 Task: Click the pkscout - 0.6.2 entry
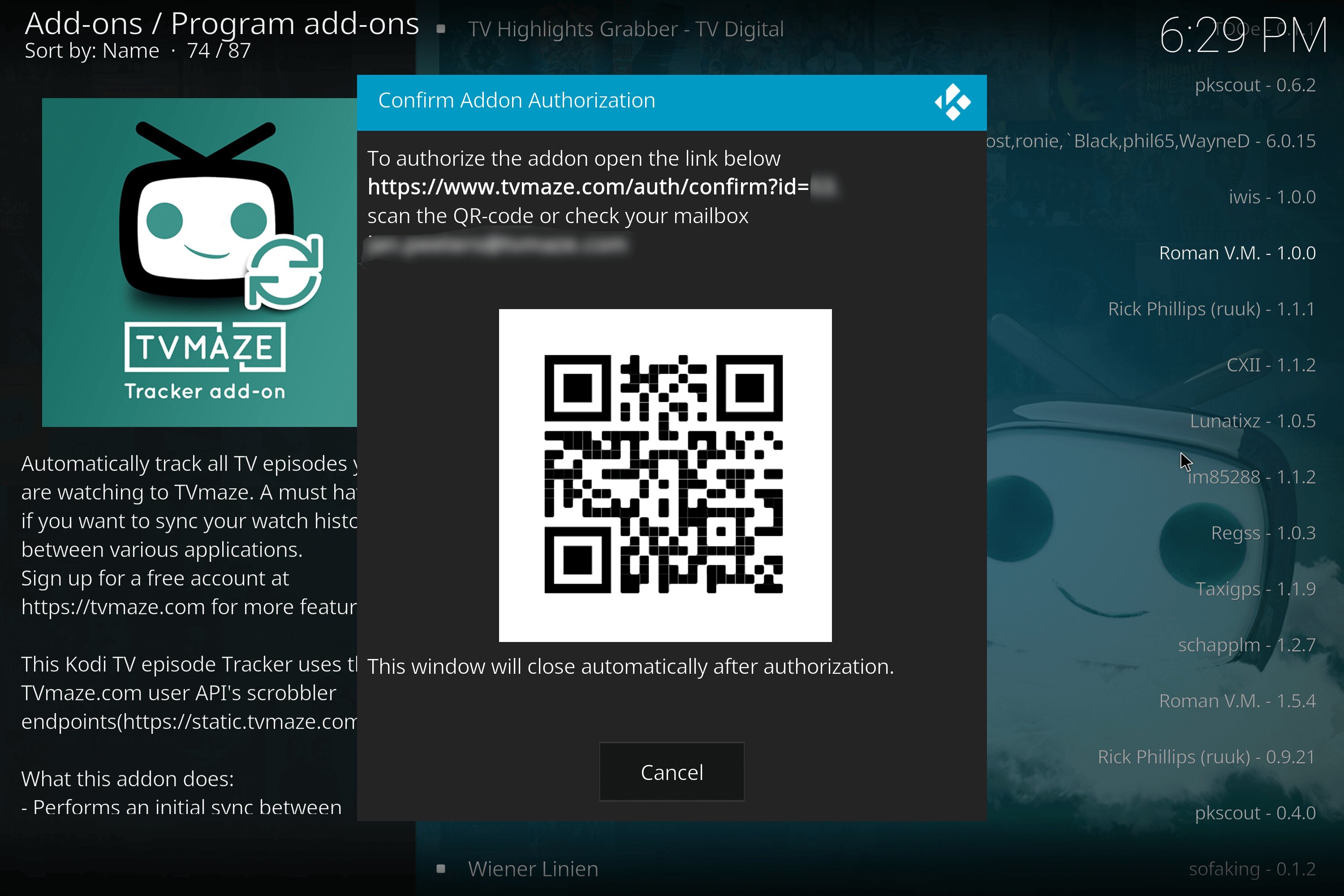tap(1255, 85)
